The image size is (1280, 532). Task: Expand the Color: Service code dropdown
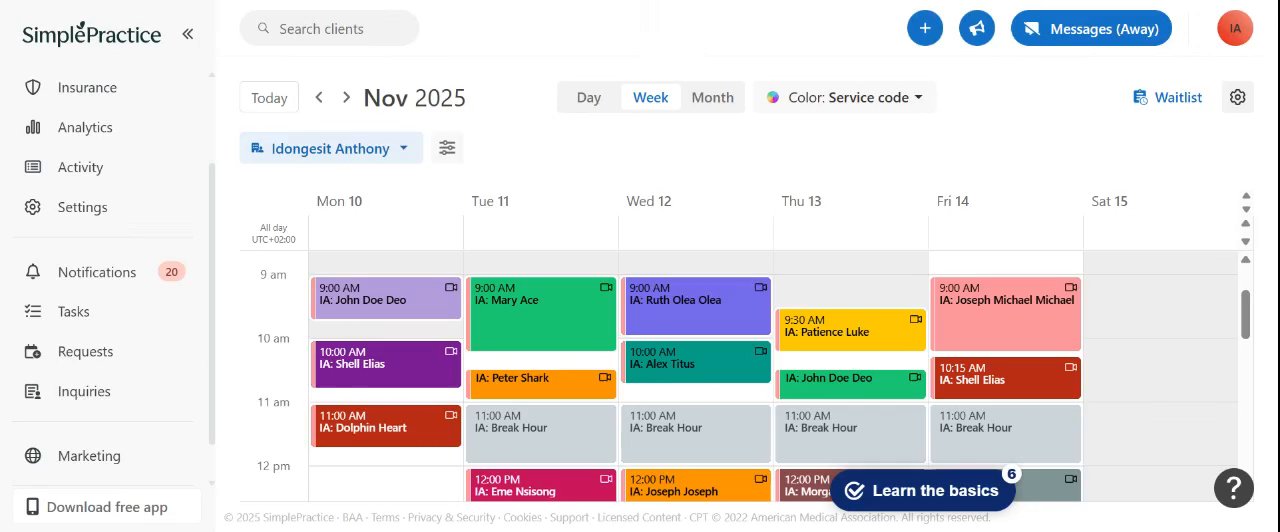(x=845, y=97)
